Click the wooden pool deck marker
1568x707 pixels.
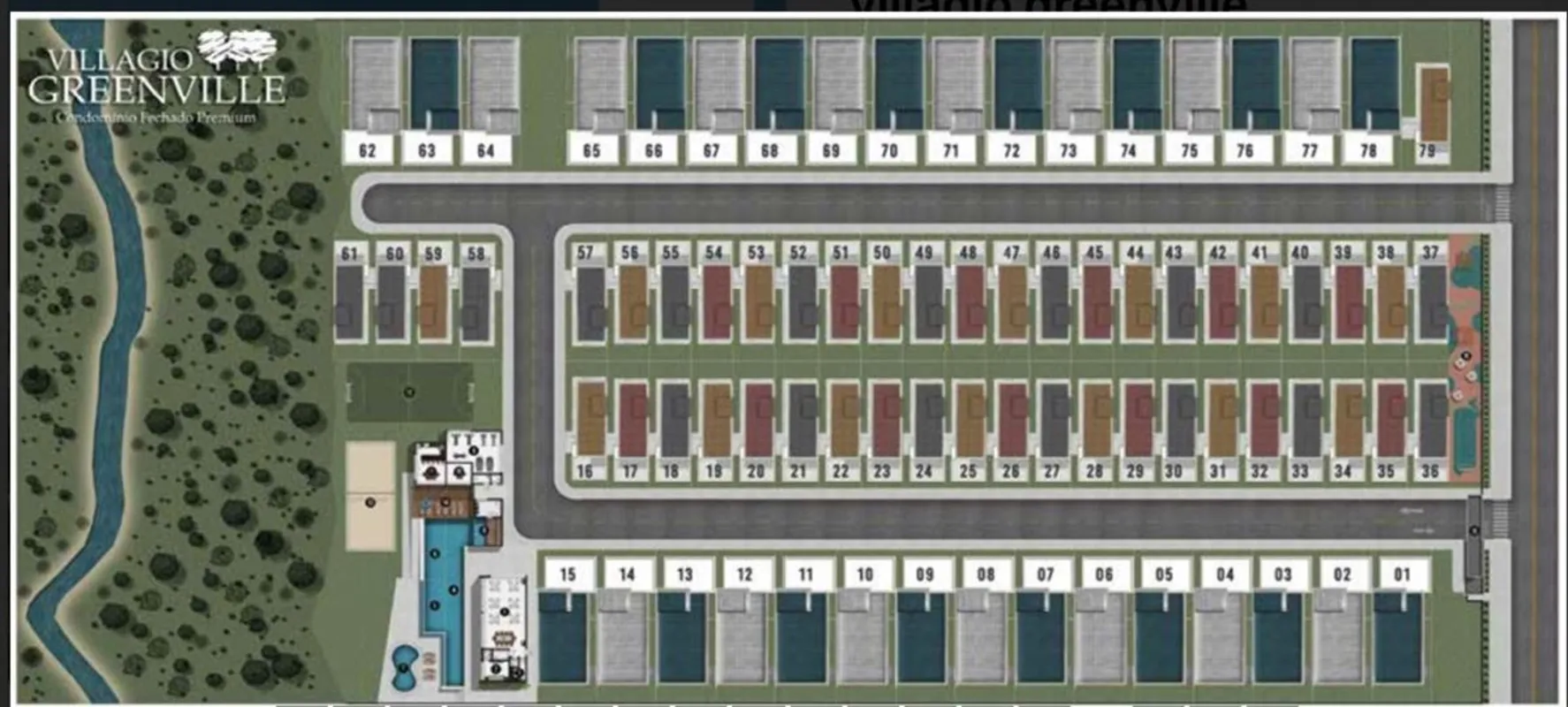pos(446,503)
